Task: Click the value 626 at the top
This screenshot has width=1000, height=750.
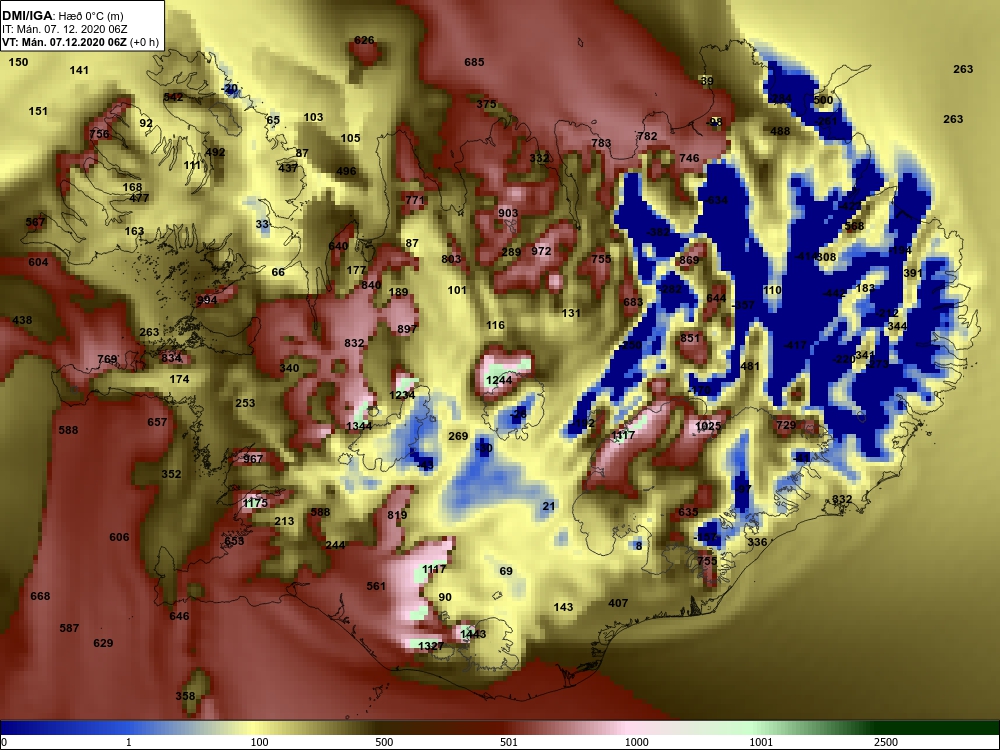Action: point(364,40)
